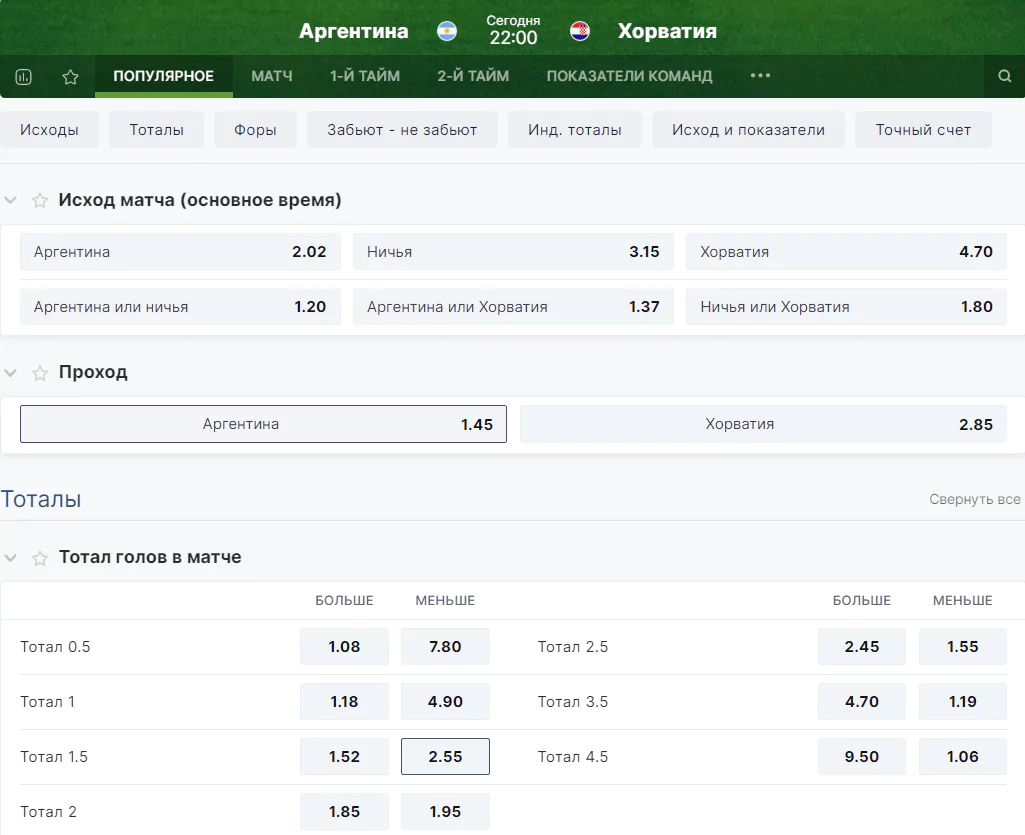The width and height of the screenshot is (1025, 835).
Task: Show more tabs via the three dots
Action: (x=760, y=76)
